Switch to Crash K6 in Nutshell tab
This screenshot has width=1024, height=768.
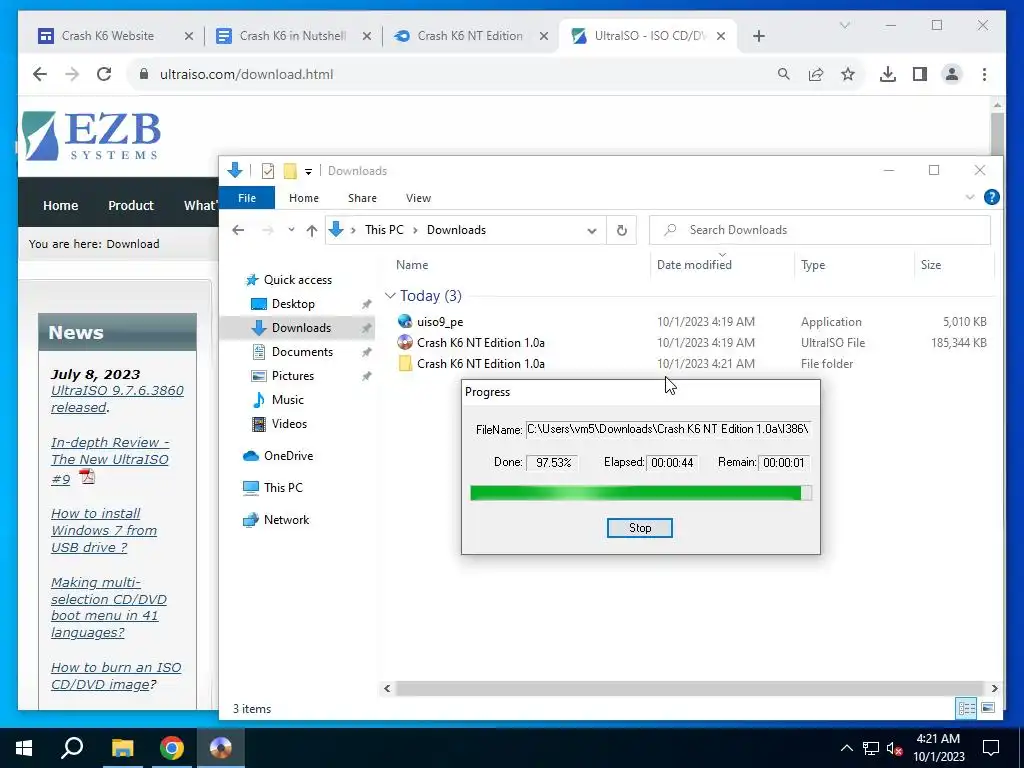click(293, 36)
